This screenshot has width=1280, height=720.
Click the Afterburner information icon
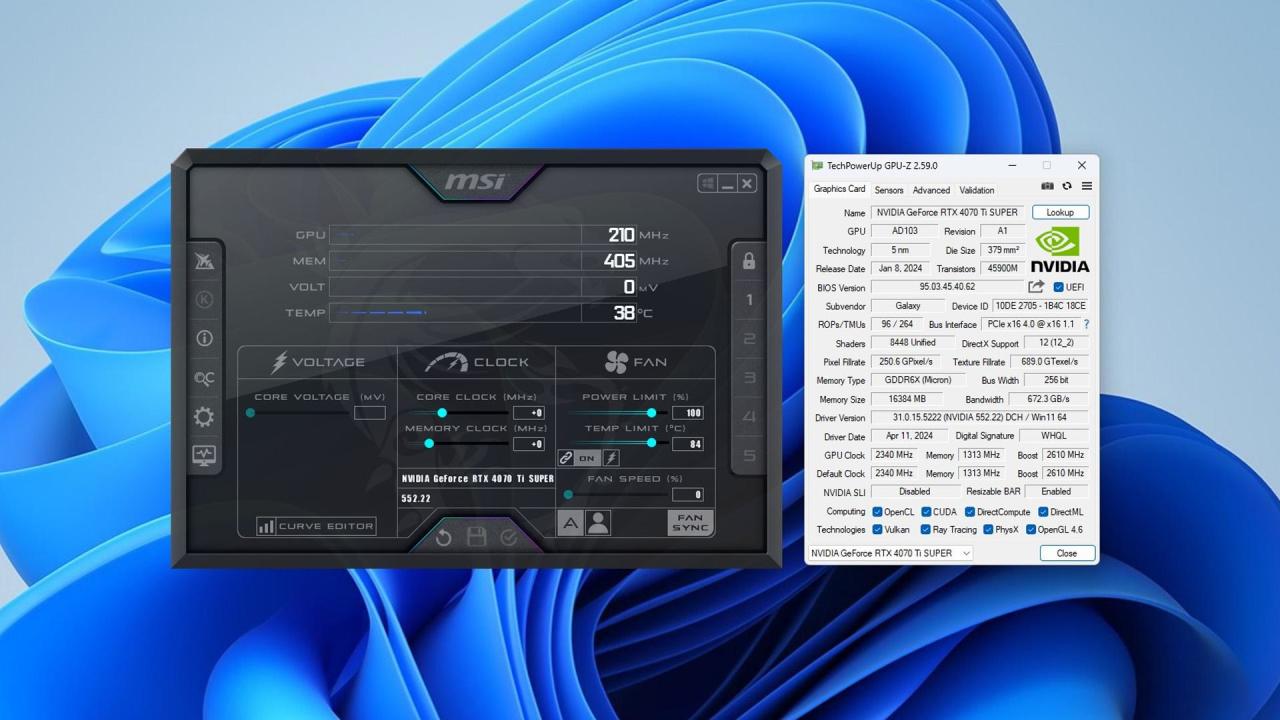[204, 338]
